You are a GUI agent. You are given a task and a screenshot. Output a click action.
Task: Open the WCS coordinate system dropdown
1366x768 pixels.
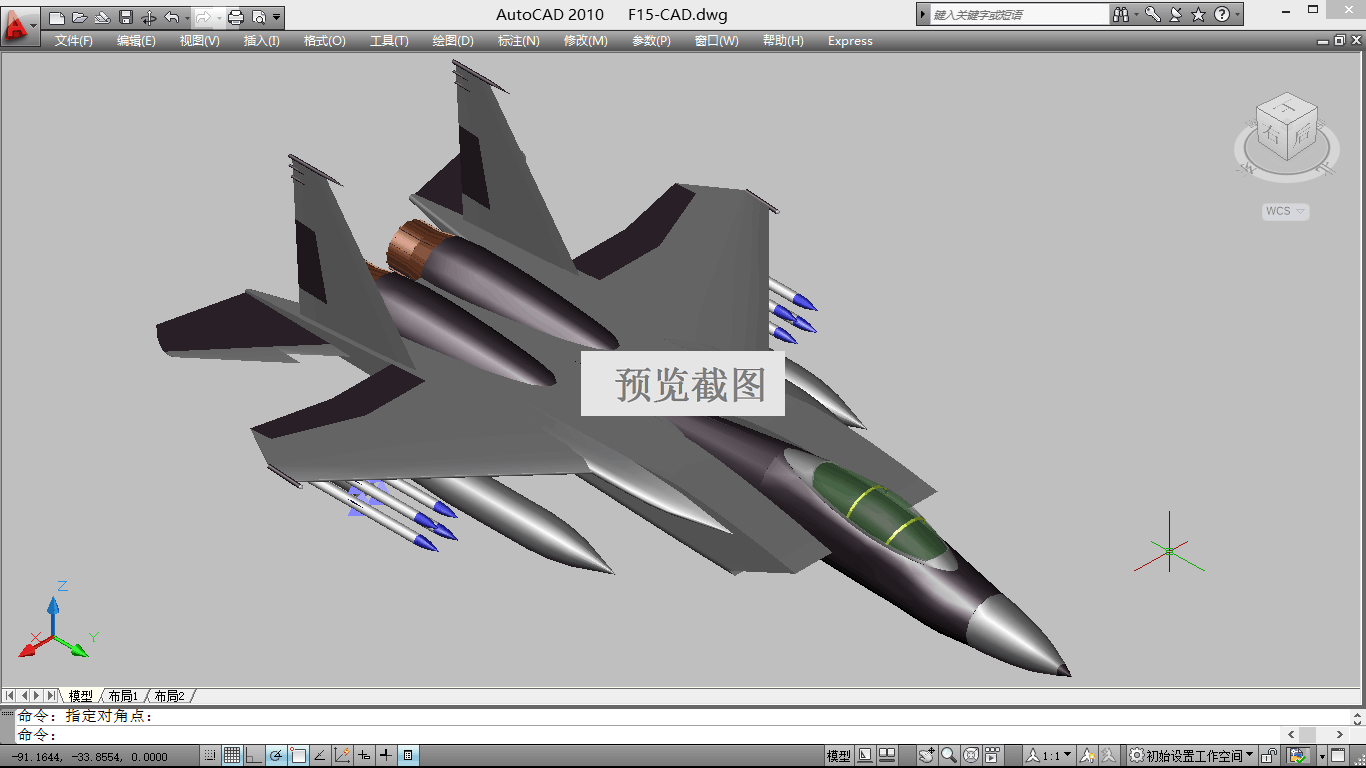[1285, 211]
